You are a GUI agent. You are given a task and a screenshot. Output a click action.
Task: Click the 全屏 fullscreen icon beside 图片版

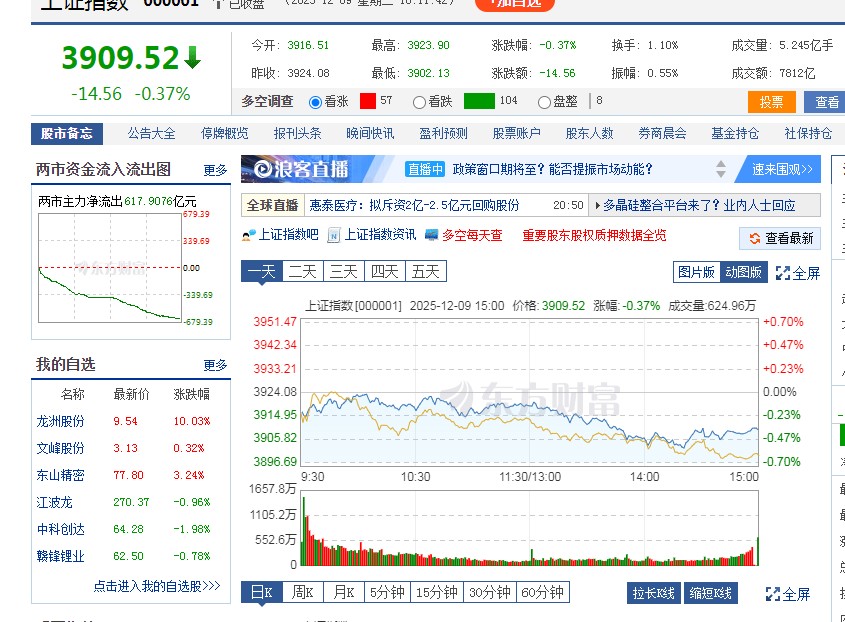point(784,272)
